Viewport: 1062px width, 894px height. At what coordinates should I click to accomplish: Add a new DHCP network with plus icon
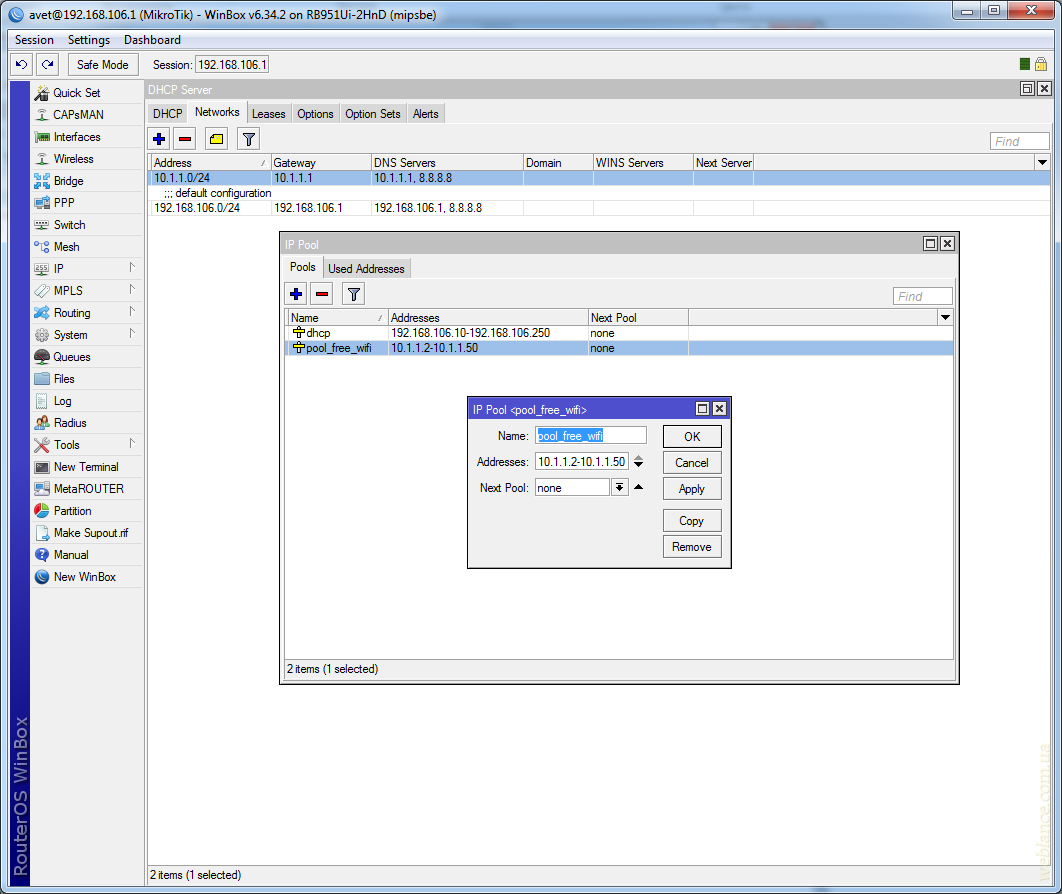pyautogui.click(x=159, y=139)
